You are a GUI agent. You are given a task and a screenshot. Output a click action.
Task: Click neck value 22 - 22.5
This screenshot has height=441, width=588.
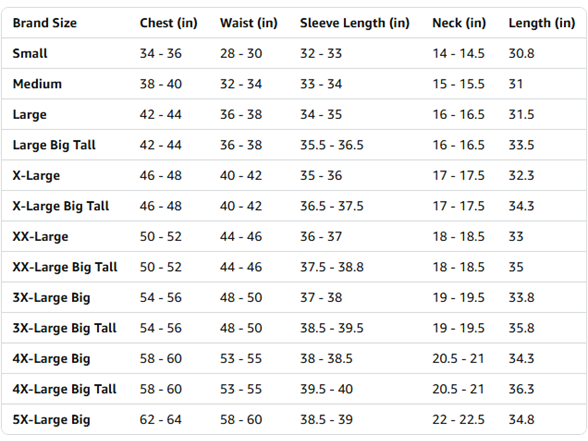click(x=458, y=419)
